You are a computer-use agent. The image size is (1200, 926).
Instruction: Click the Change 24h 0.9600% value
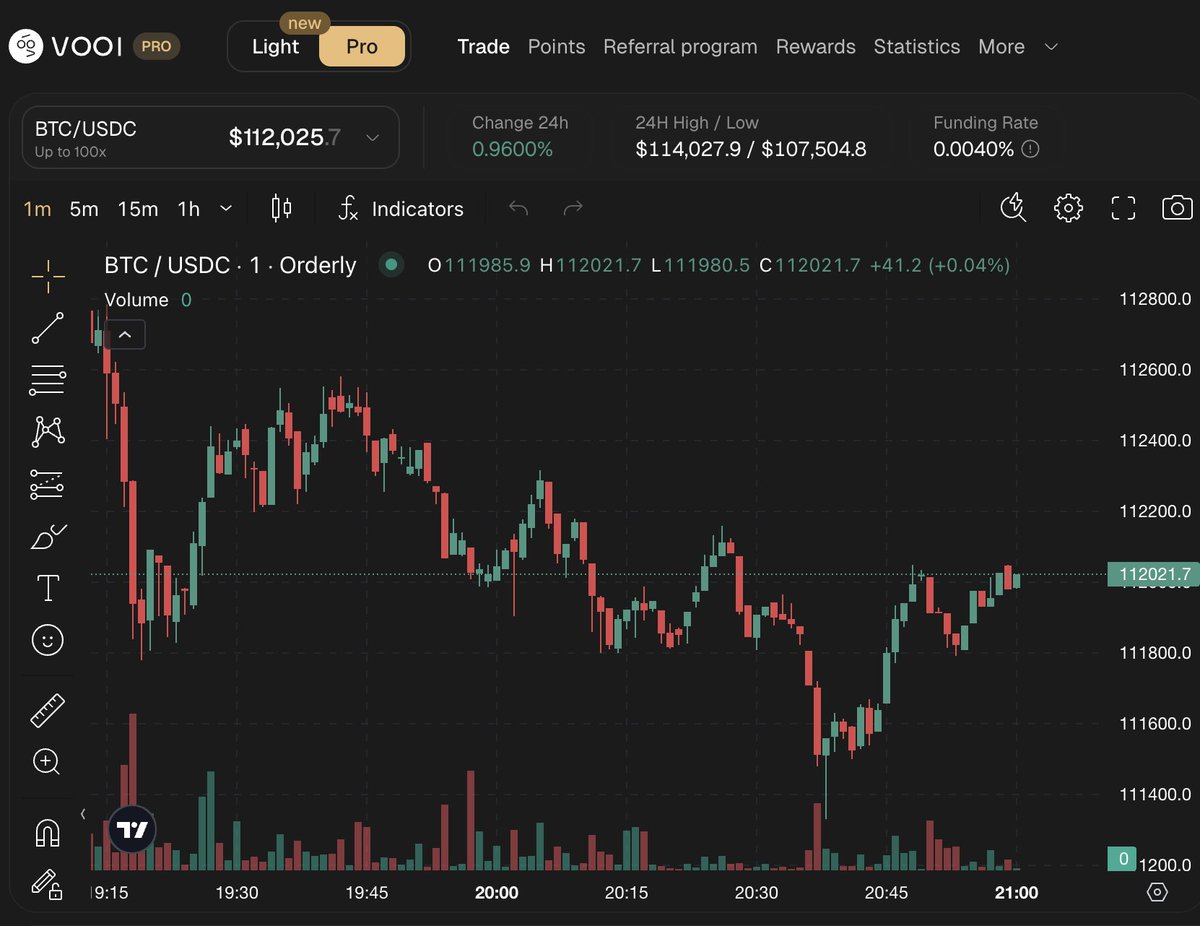coord(512,149)
